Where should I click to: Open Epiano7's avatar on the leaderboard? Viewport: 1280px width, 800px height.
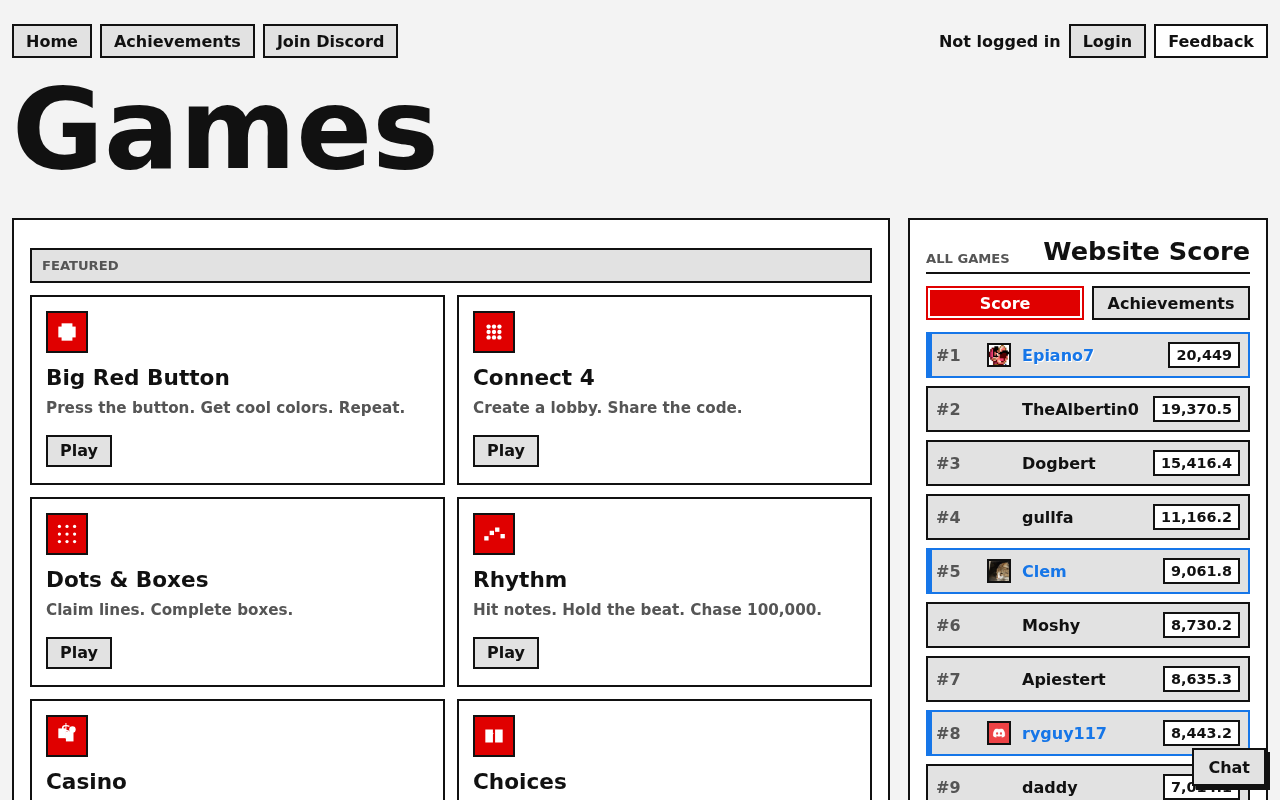pos(999,355)
